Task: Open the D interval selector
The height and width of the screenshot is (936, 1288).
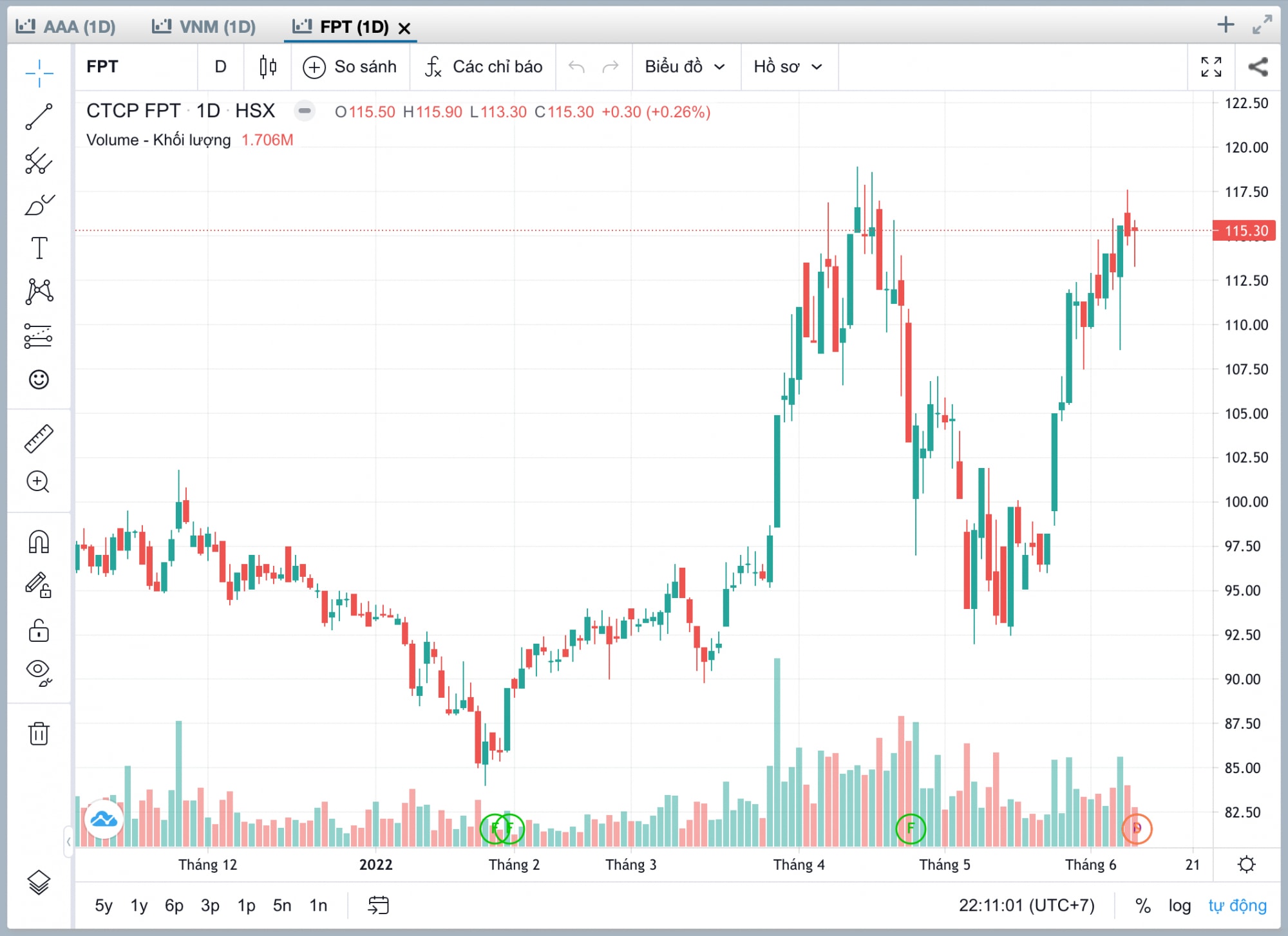Action: [221, 67]
